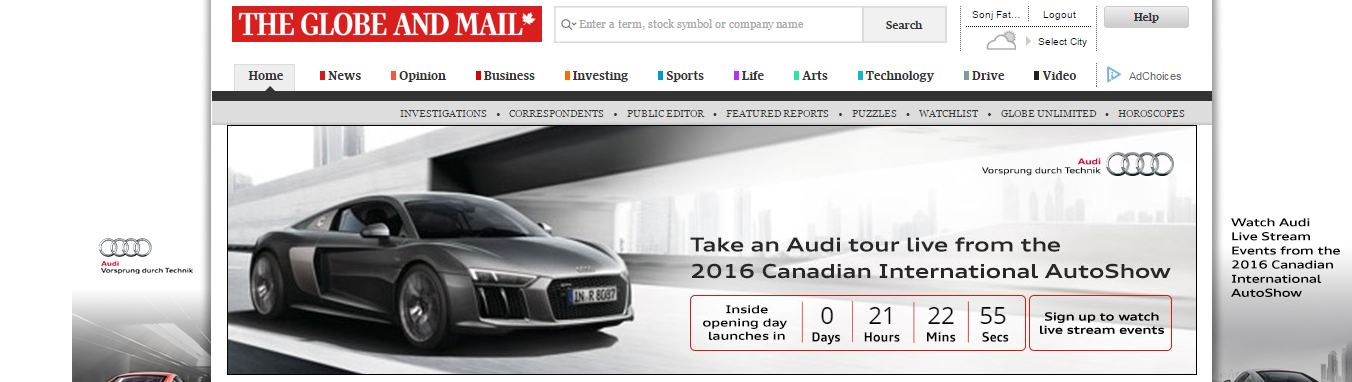Open the search magnifier dropdown

(x=568, y=24)
